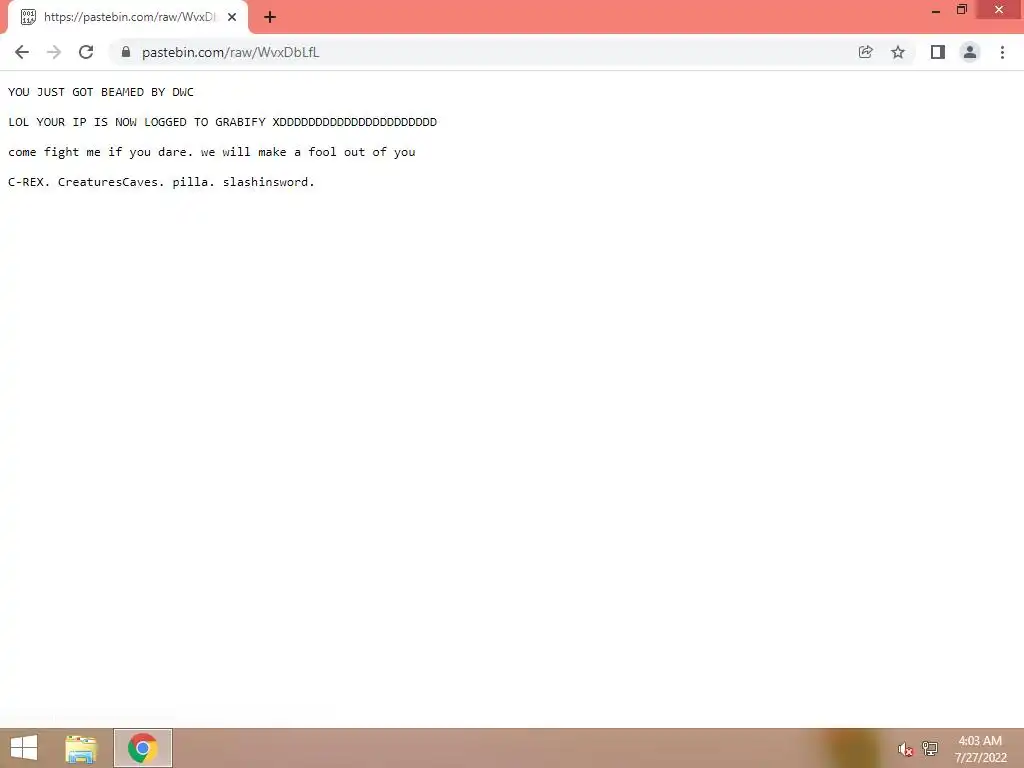Click the Chrome taskbar icon
Viewport: 1024px width, 768px height.
(143, 748)
